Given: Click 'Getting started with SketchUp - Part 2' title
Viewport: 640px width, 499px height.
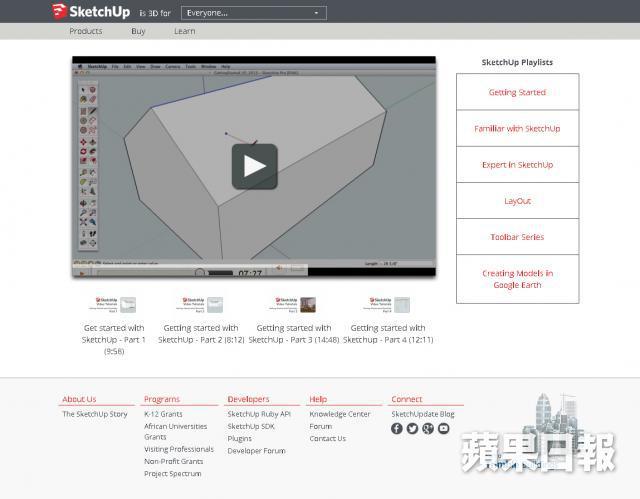Looking at the screenshot, I should point(201,334).
